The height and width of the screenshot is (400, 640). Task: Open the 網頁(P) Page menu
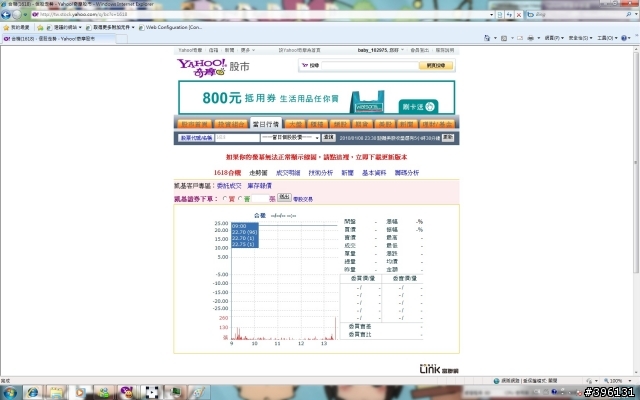[554, 38]
